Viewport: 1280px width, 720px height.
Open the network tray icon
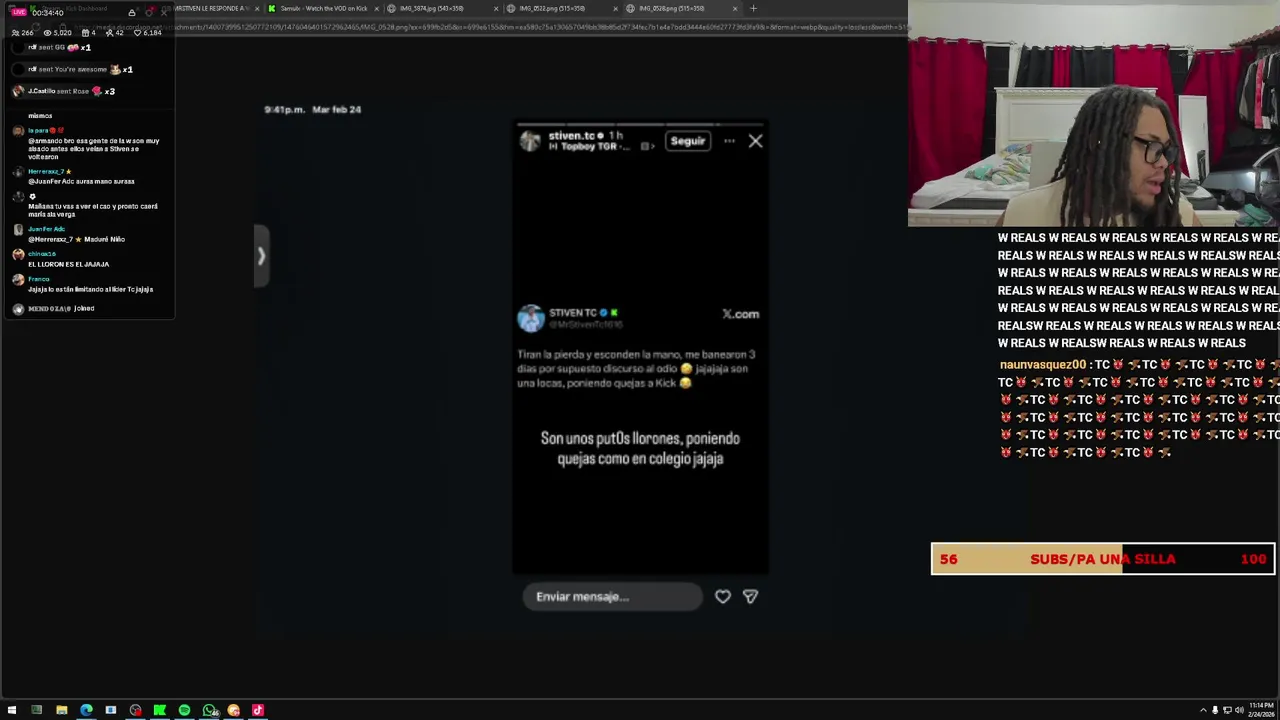click(1227, 710)
